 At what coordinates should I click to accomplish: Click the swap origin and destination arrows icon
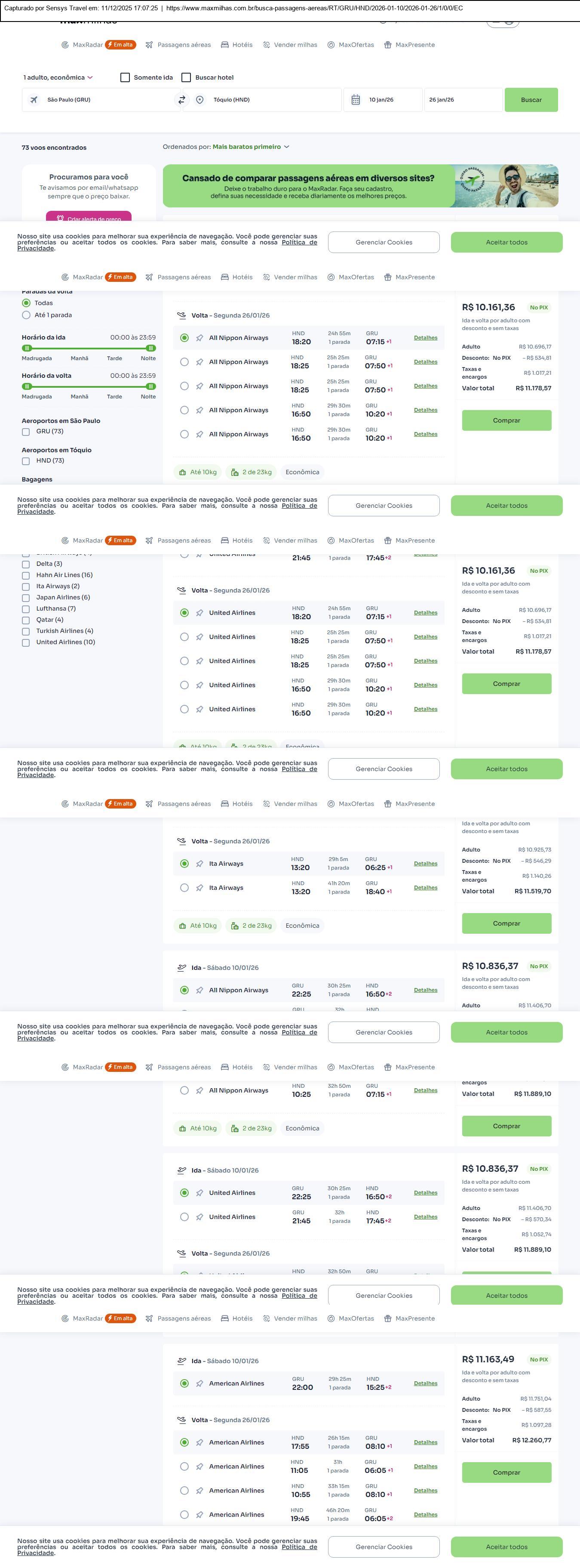[x=181, y=100]
